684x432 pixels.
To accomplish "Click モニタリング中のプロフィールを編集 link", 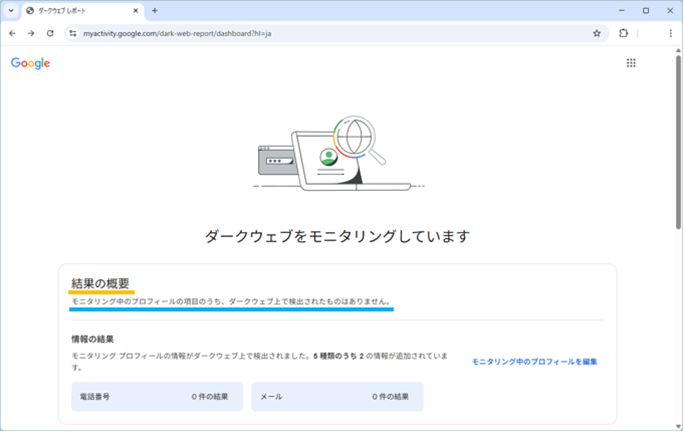I will (534, 361).
